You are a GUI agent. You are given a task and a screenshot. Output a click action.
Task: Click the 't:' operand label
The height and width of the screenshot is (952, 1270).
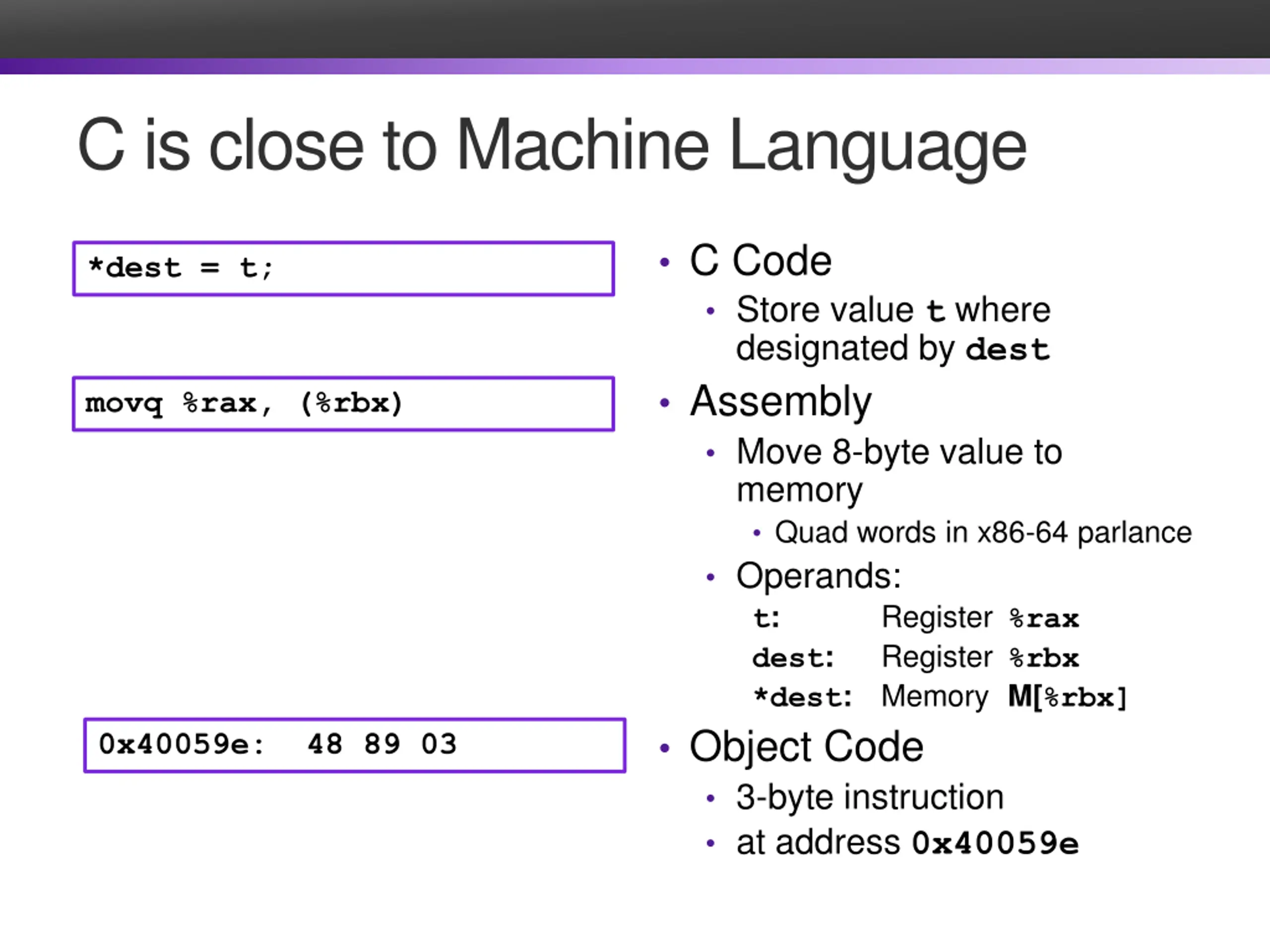[x=766, y=619]
